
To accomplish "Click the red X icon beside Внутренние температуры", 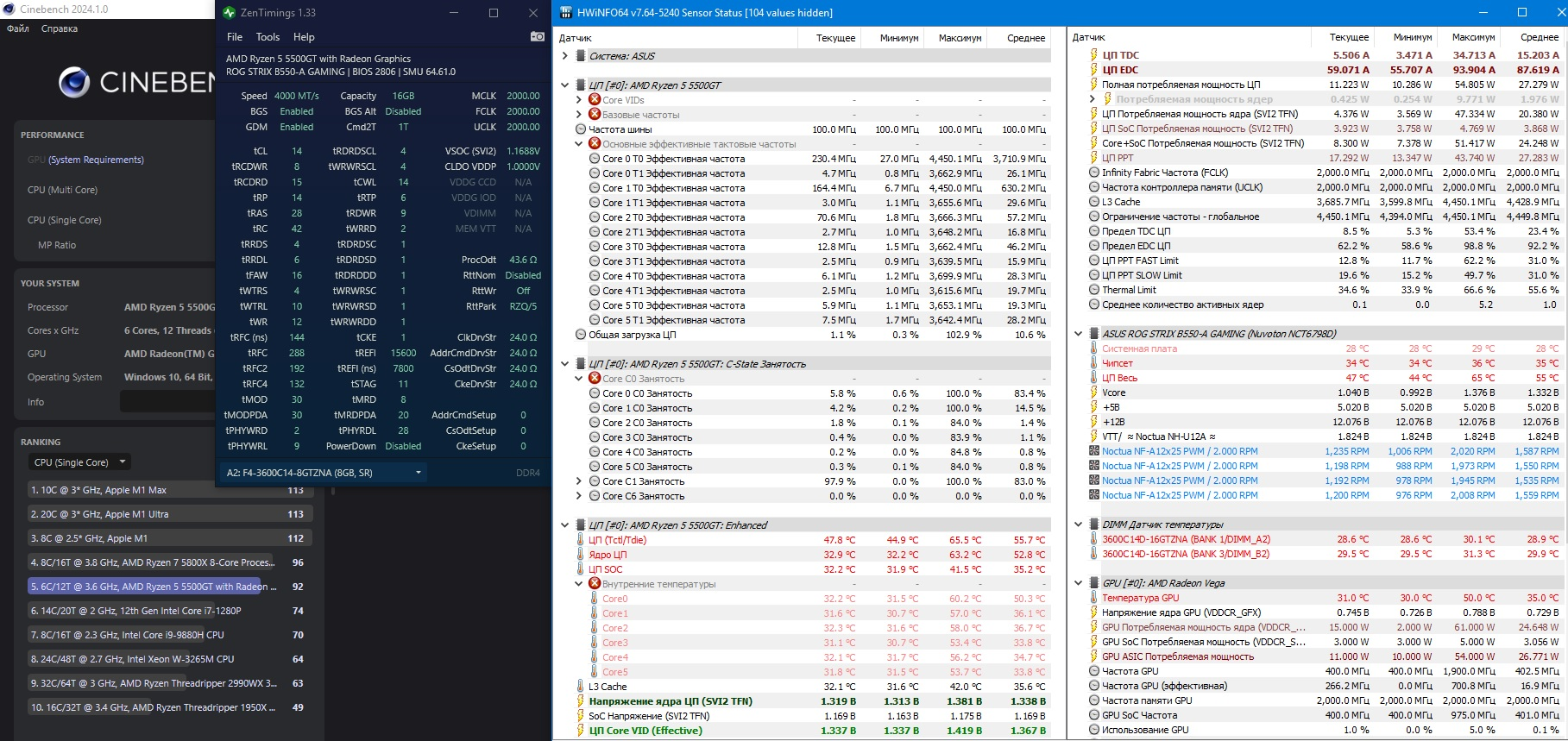I will [595, 584].
